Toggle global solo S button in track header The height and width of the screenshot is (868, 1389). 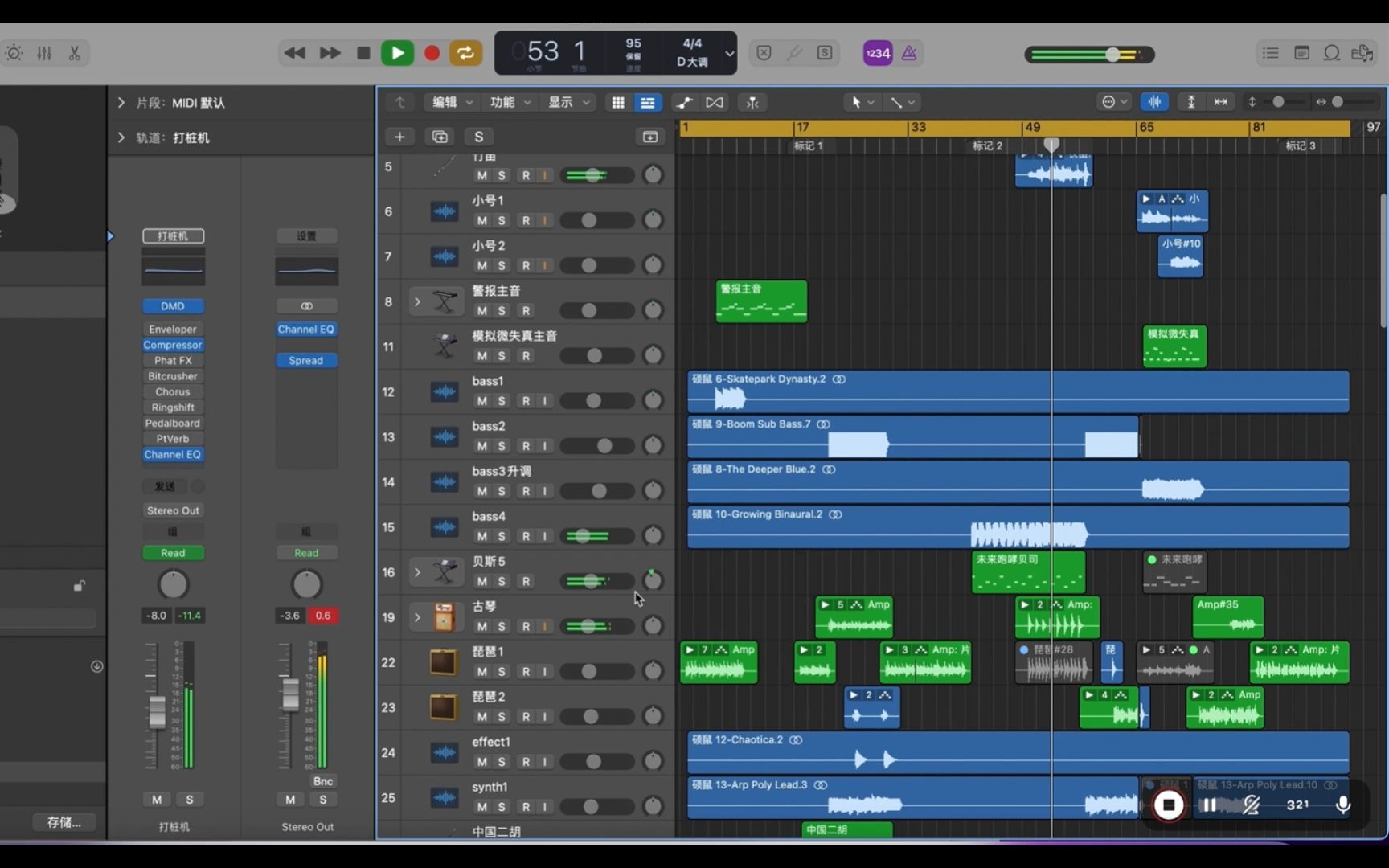point(479,137)
